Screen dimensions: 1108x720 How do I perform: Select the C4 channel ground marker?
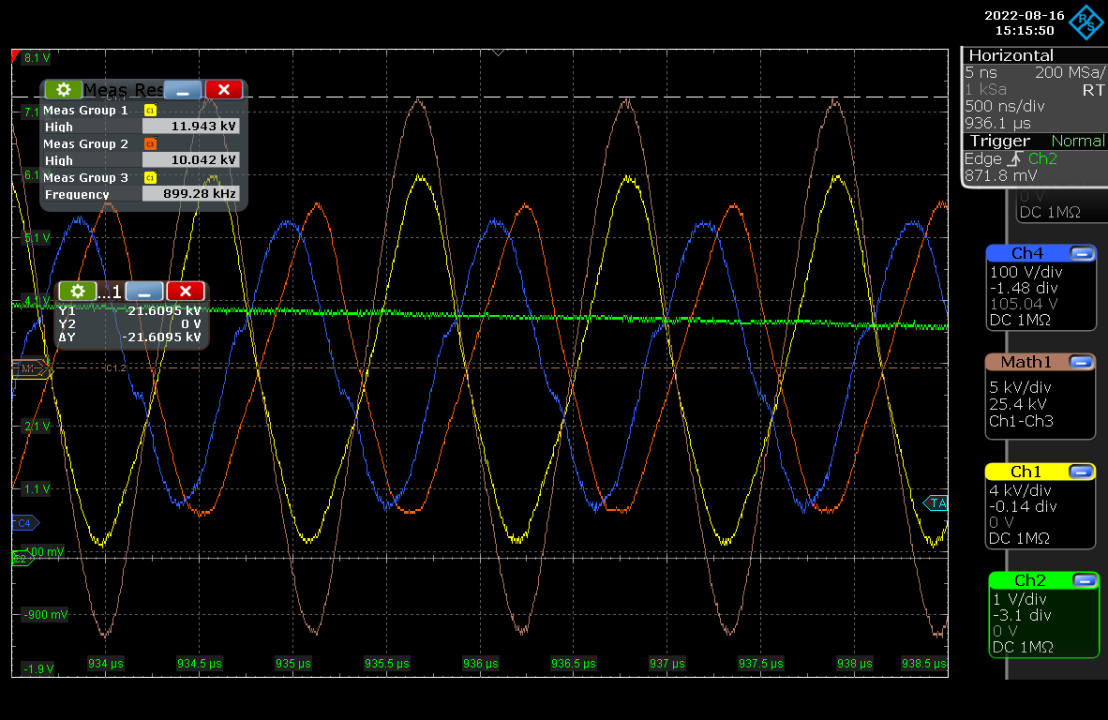coord(24,523)
